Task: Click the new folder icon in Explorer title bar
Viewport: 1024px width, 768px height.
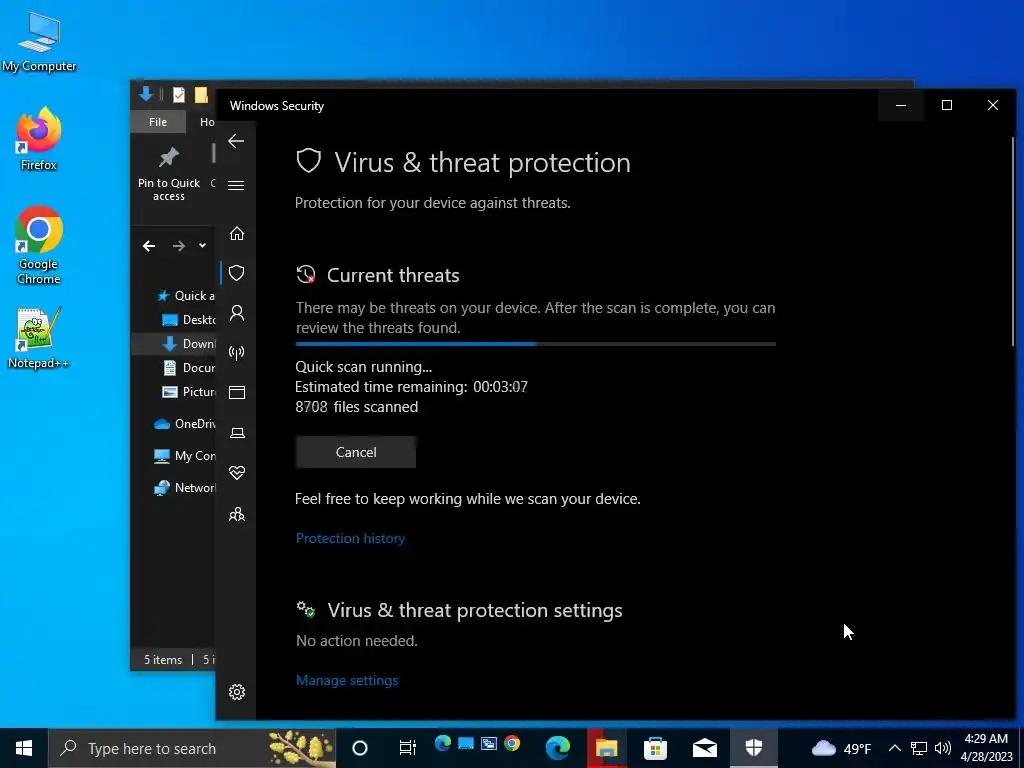Action: (201, 95)
